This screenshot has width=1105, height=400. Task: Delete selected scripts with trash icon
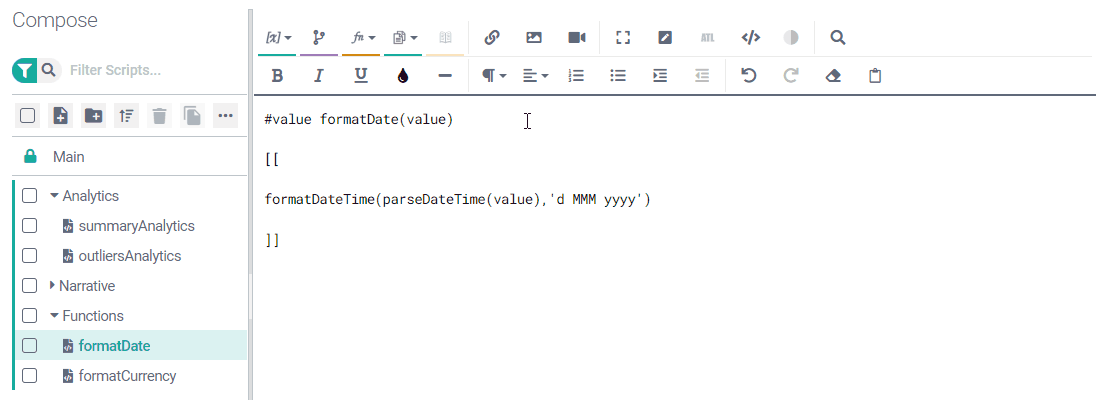(x=159, y=115)
